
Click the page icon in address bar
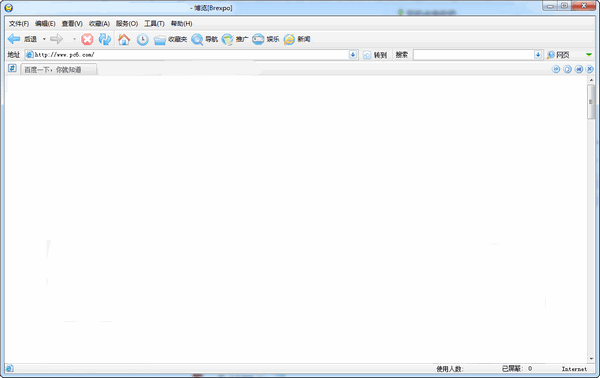click(29, 55)
